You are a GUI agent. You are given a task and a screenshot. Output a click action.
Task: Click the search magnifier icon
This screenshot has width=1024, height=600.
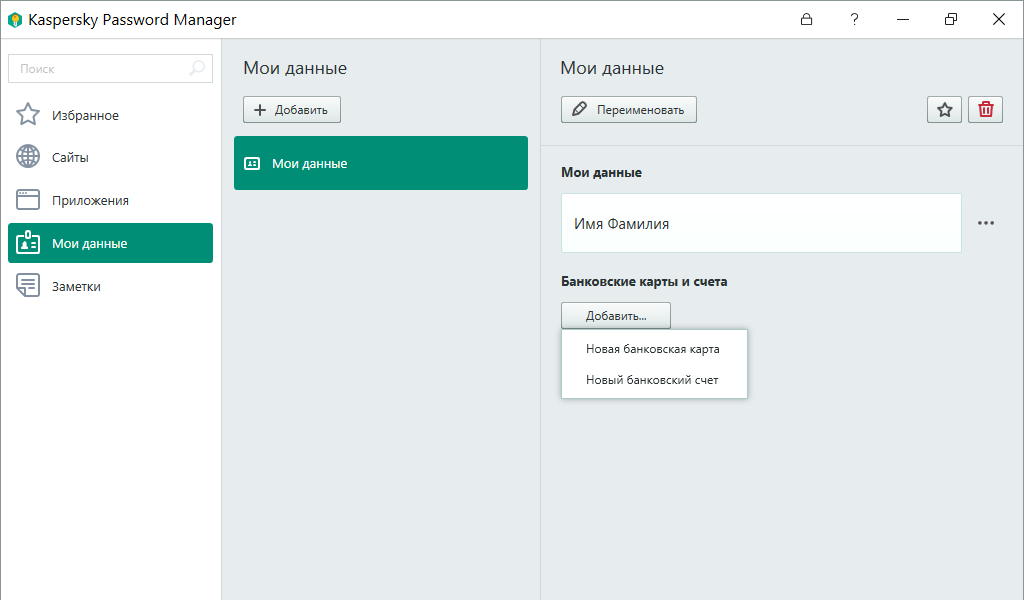198,68
